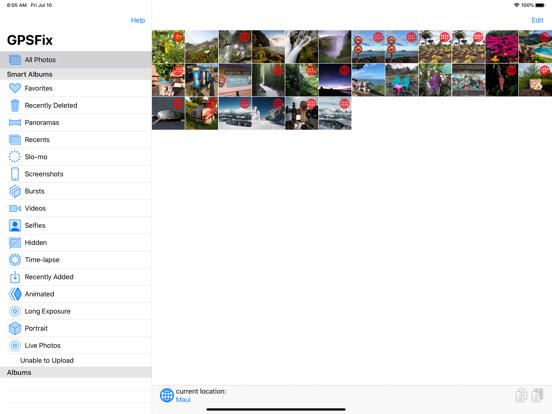
Task: Open the Live Photos album
Action: [x=76, y=345]
